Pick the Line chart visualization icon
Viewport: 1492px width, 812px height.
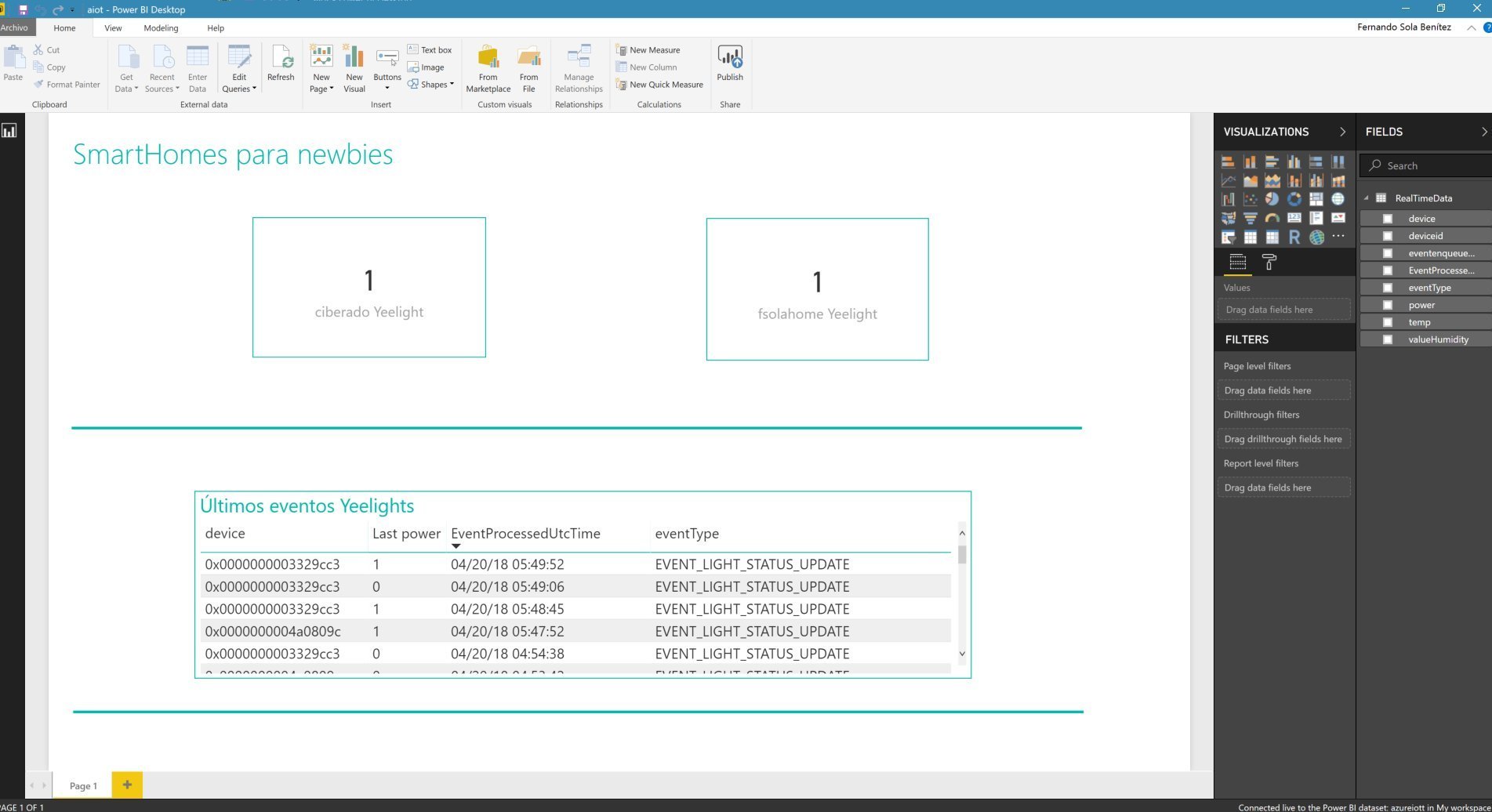pyautogui.click(x=1228, y=181)
